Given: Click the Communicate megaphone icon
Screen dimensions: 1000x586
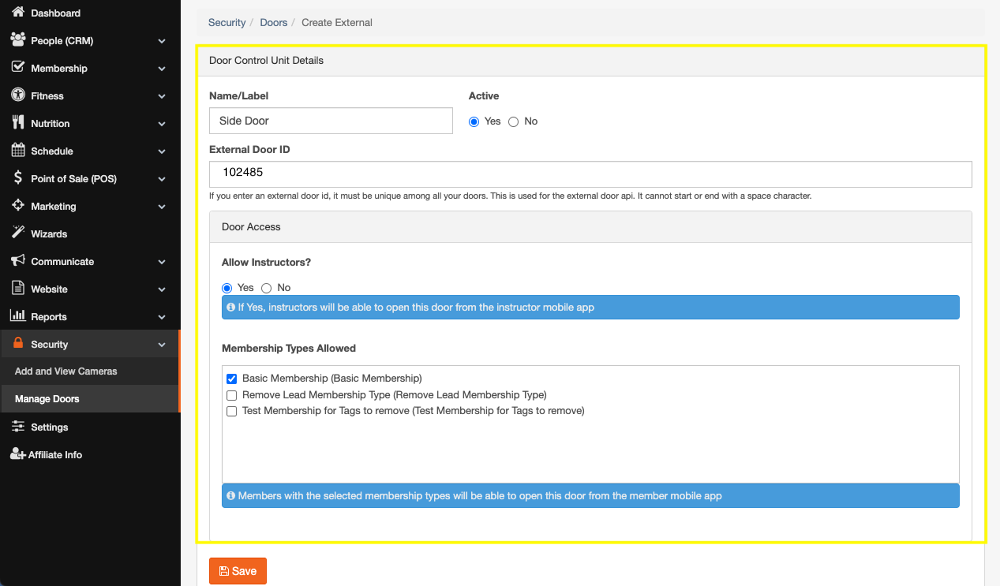Looking at the screenshot, I should (x=18, y=260).
